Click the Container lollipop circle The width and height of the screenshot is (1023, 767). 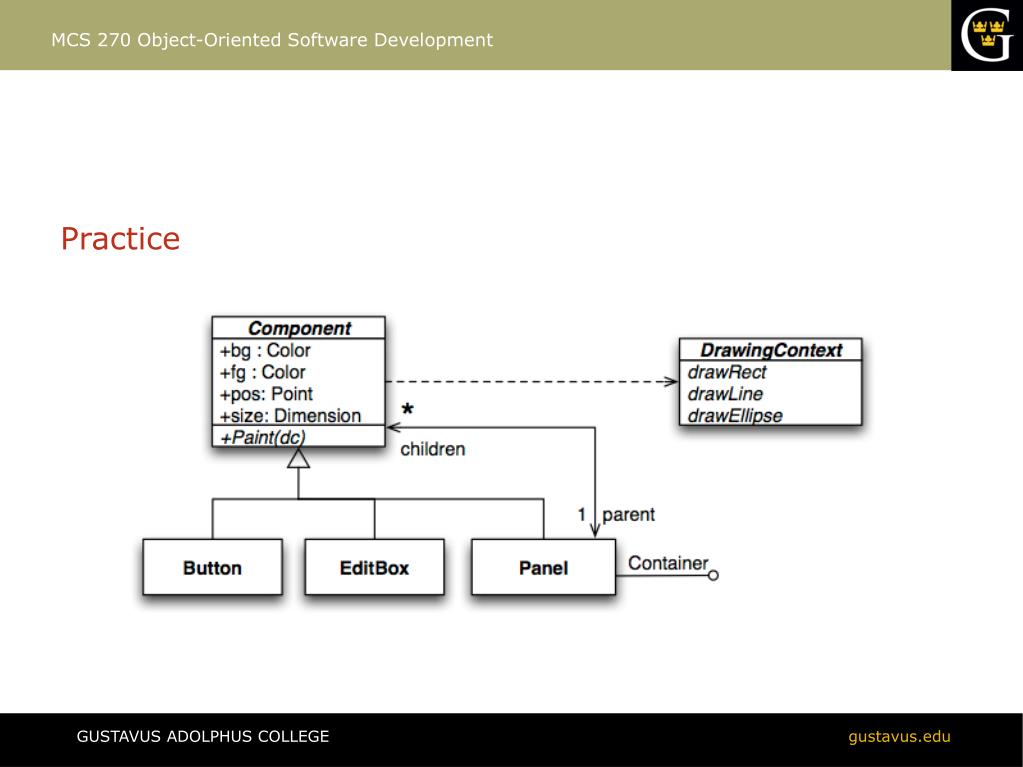[x=713, y=575]
